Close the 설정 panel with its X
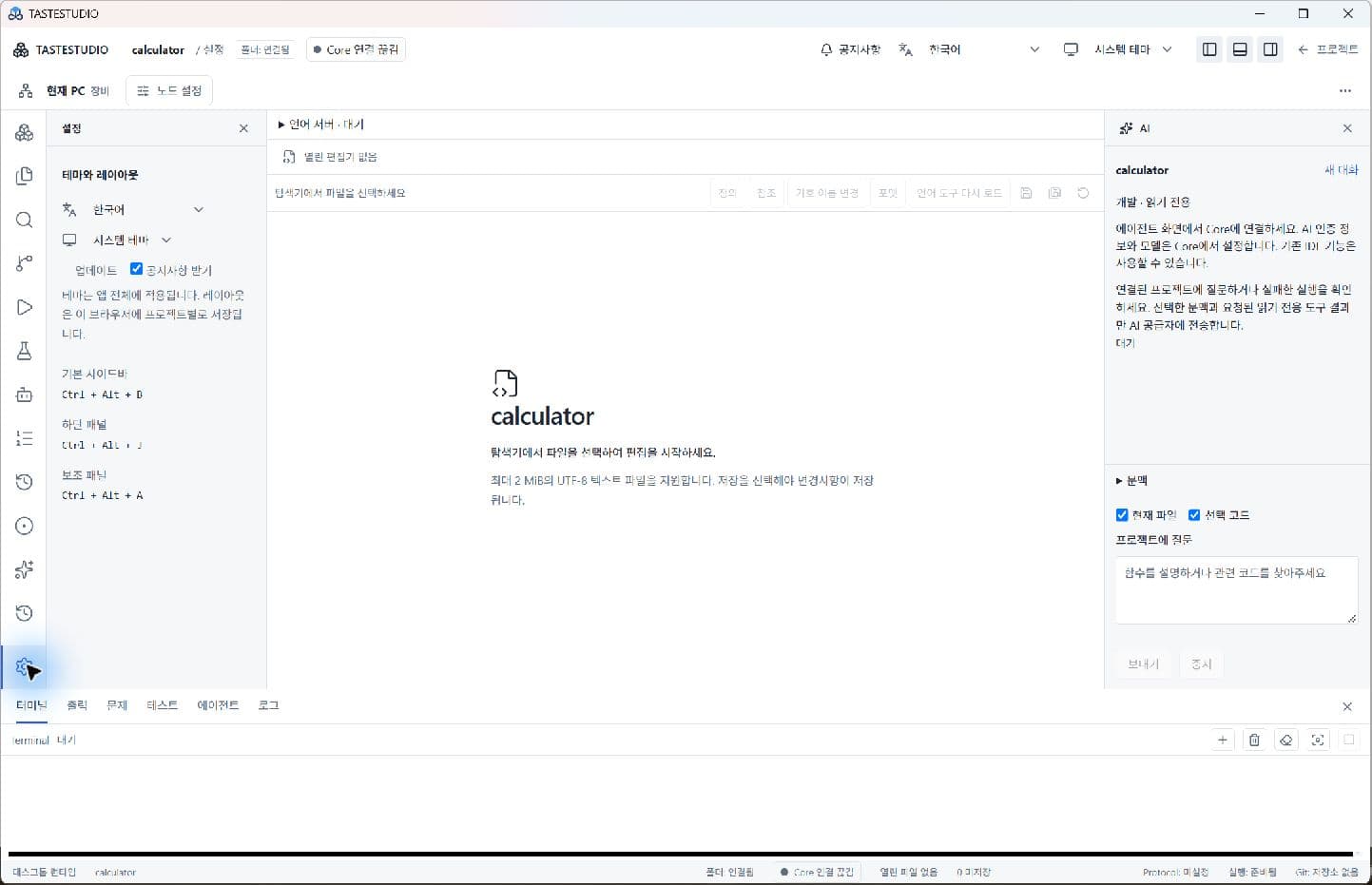The width and height of the screenshot is (1372, 885). click(243, 128)
